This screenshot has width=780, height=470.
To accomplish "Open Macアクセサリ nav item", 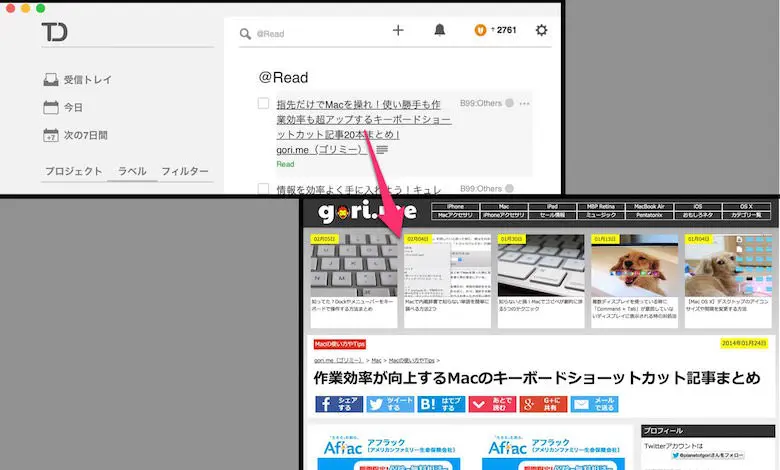I will pos(455,215).
